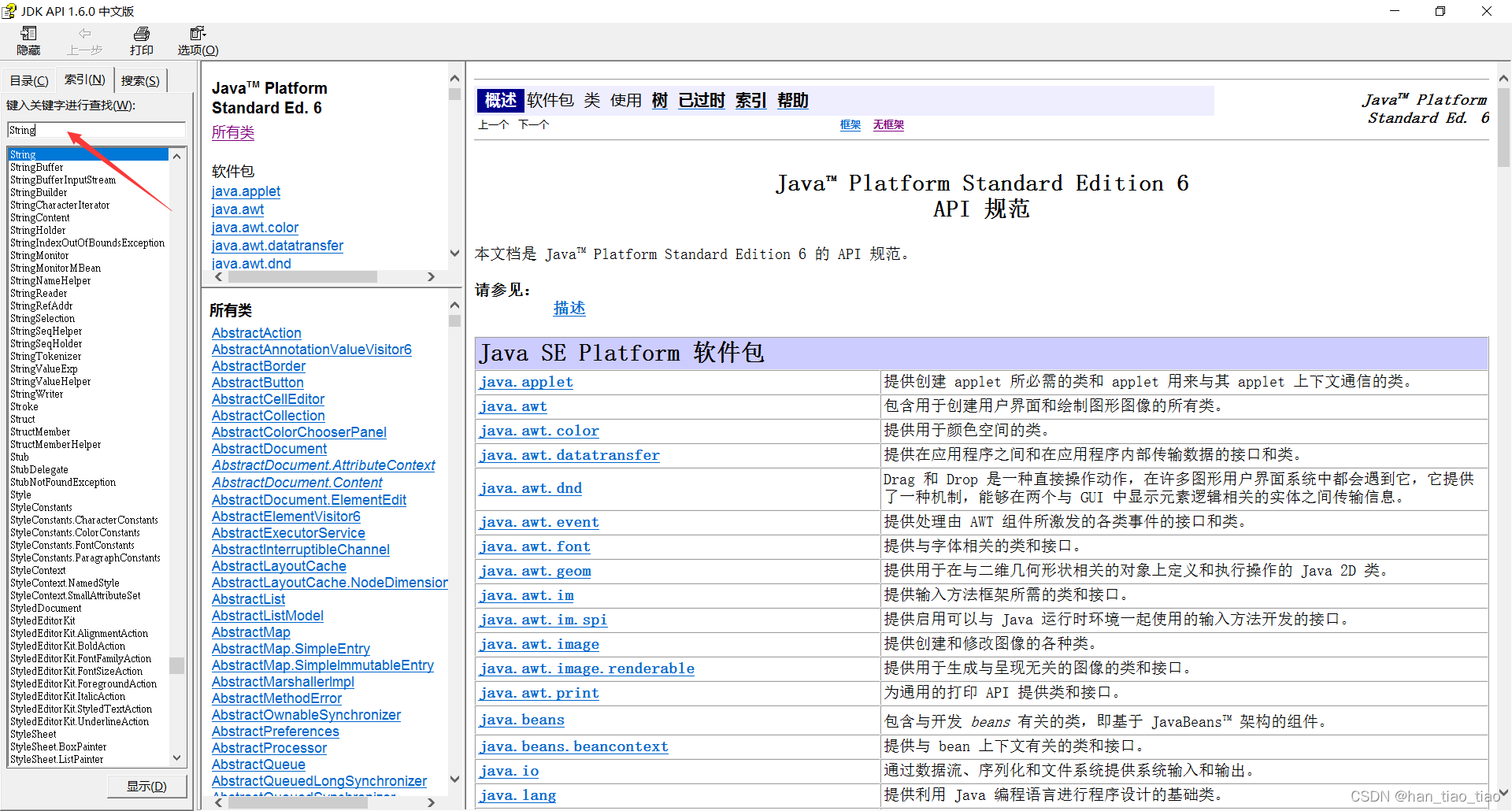
Task: Select Stroke in the index list
Action: coord(24,406)
